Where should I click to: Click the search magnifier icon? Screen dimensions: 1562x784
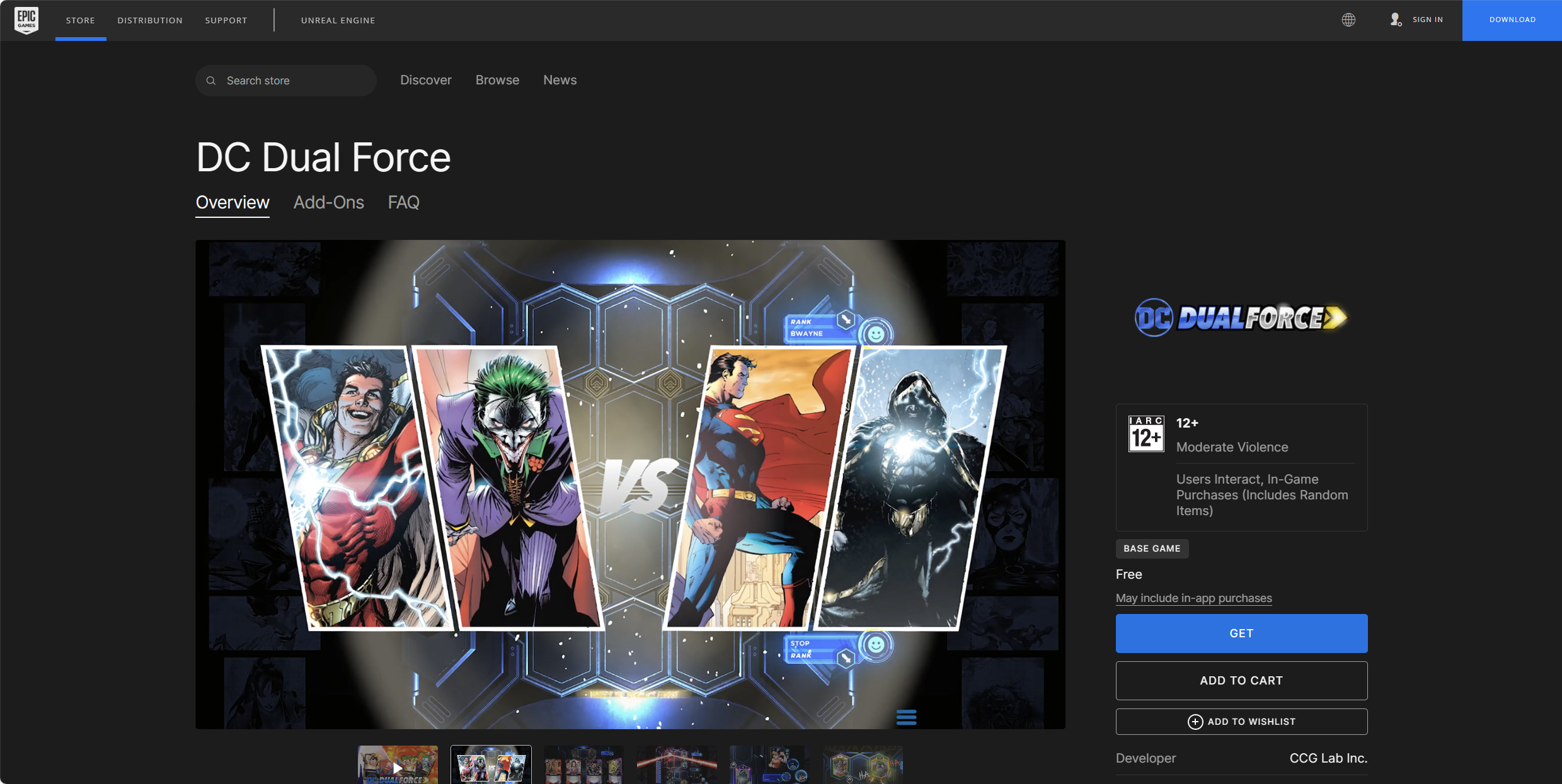[211, 81]
